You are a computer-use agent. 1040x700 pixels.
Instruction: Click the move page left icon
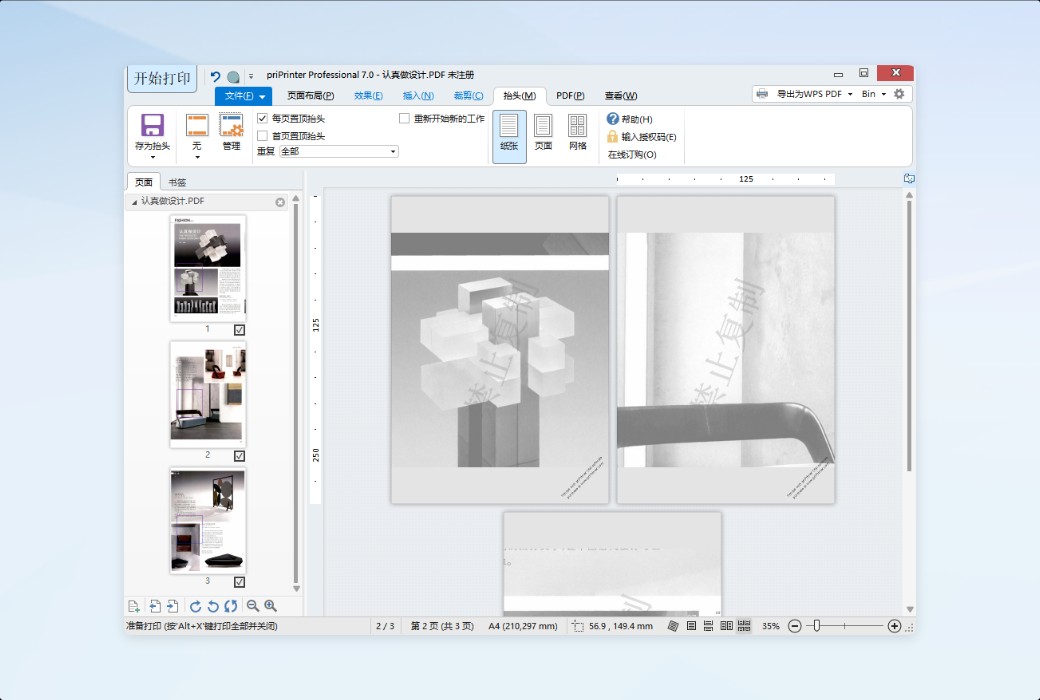pos(155,606)
